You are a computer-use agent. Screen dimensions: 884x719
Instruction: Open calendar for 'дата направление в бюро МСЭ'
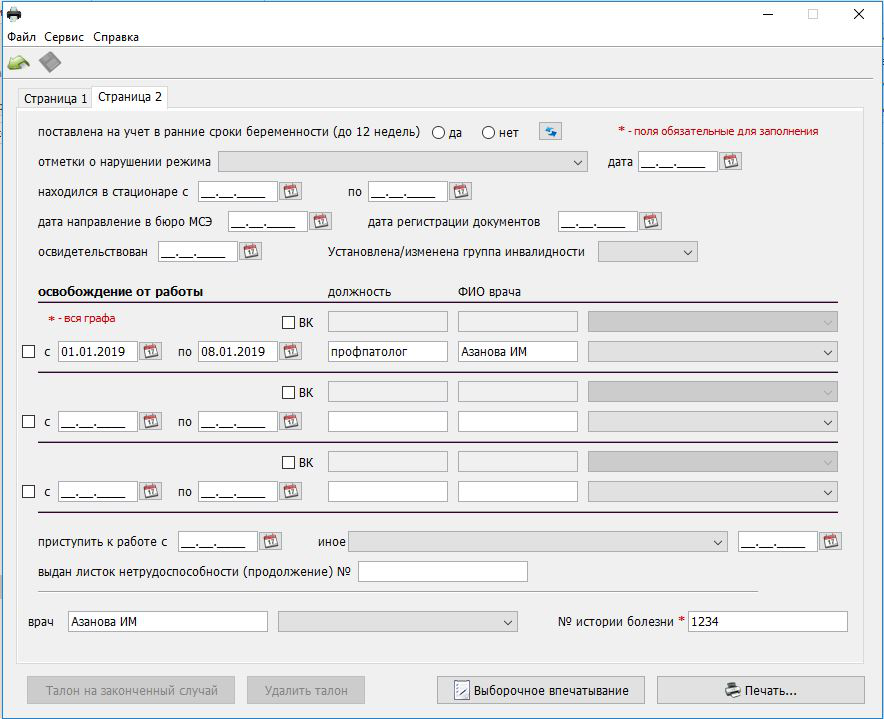coord(320,221)
